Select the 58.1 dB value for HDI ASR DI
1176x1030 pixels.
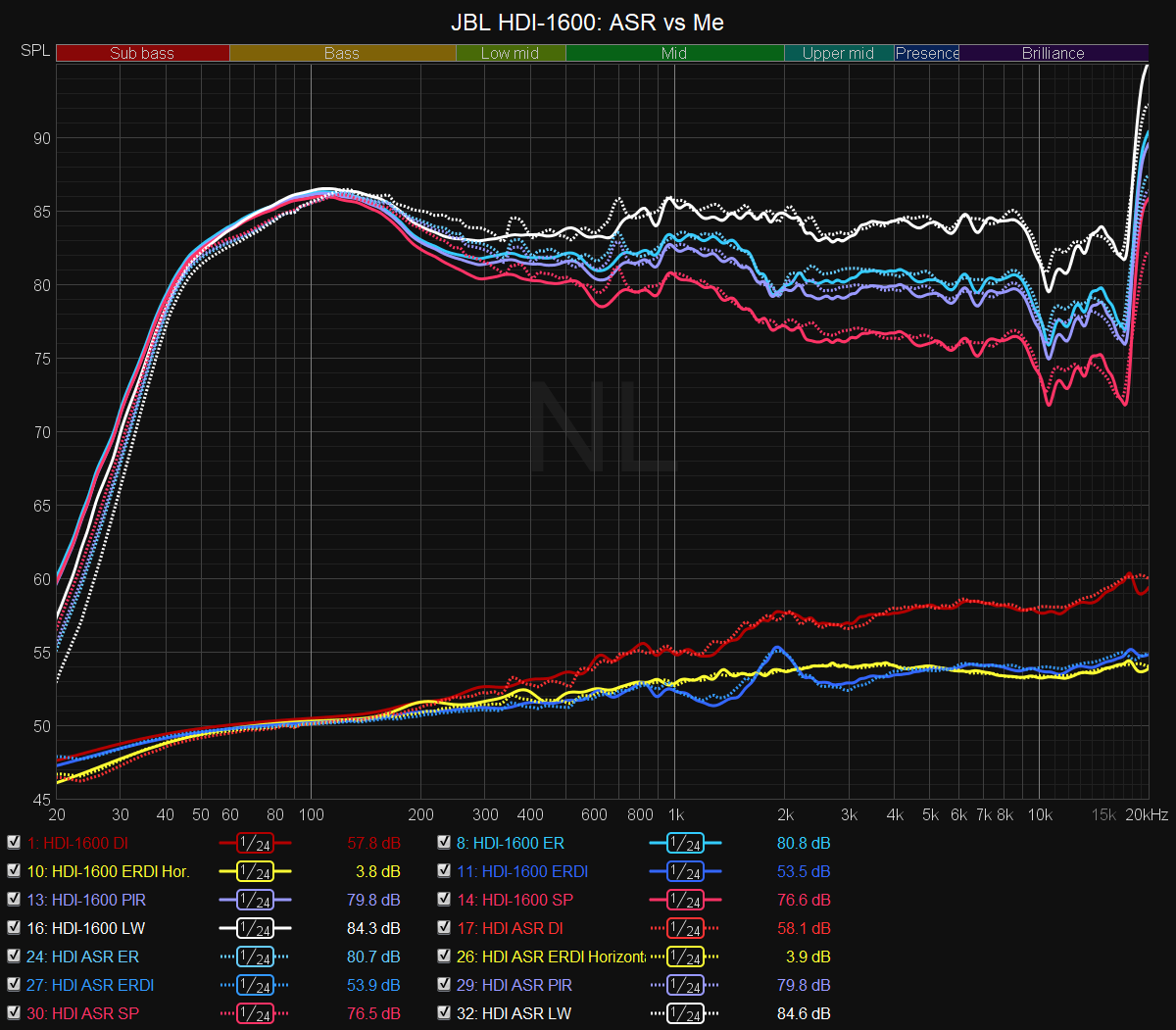[804, 928]
